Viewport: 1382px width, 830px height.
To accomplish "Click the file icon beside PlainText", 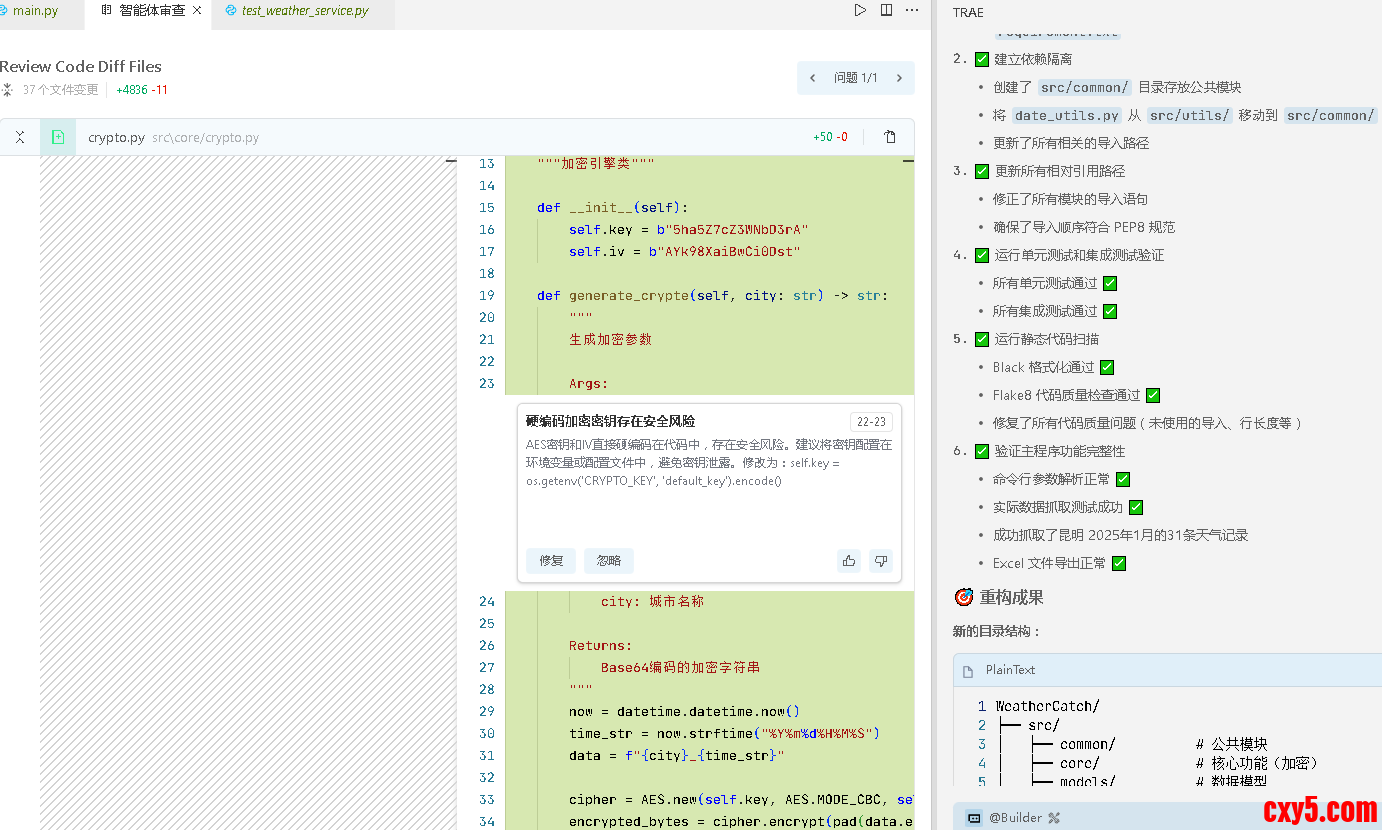I will click(x=968, y=670).
